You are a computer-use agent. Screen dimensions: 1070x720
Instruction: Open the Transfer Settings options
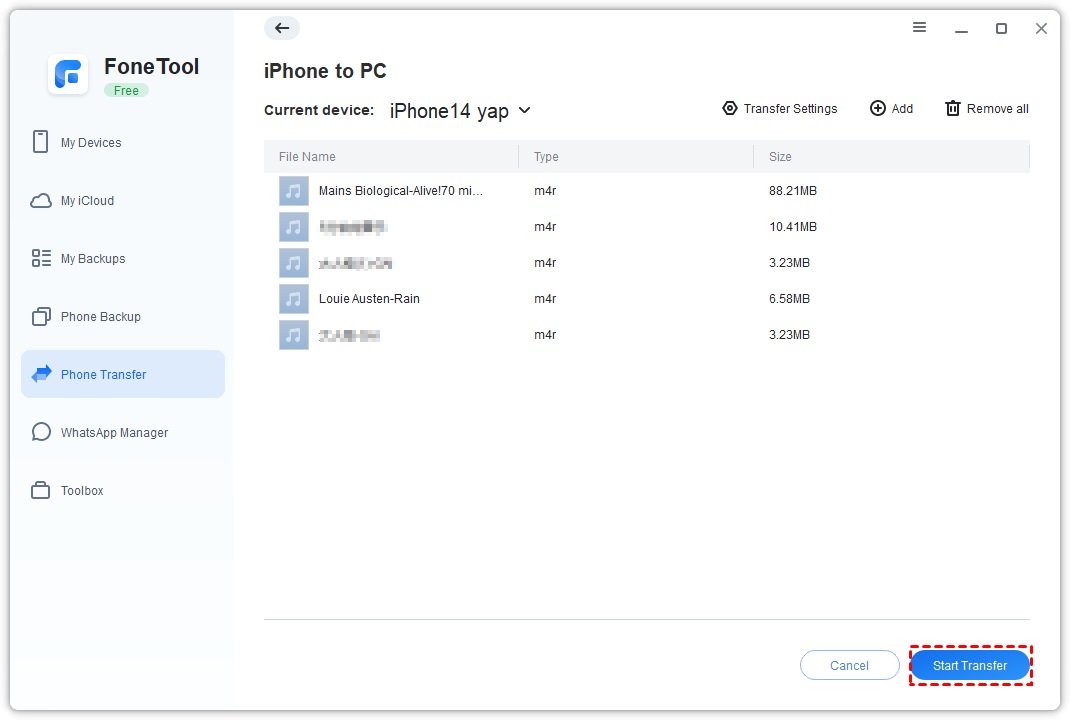tap(779, 108)
